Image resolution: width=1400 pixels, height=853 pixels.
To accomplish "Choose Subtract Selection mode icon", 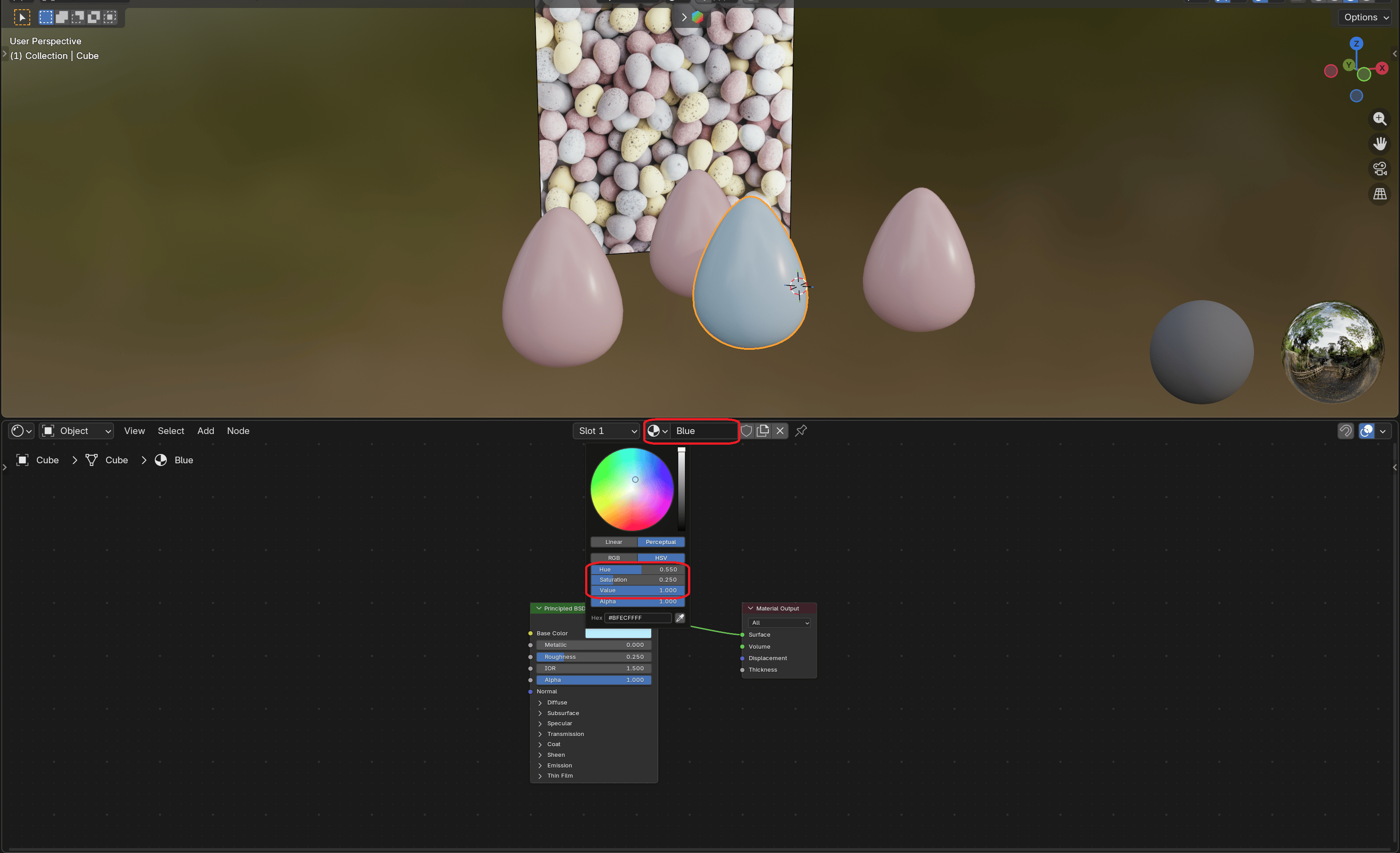I will tap(78, 18).
